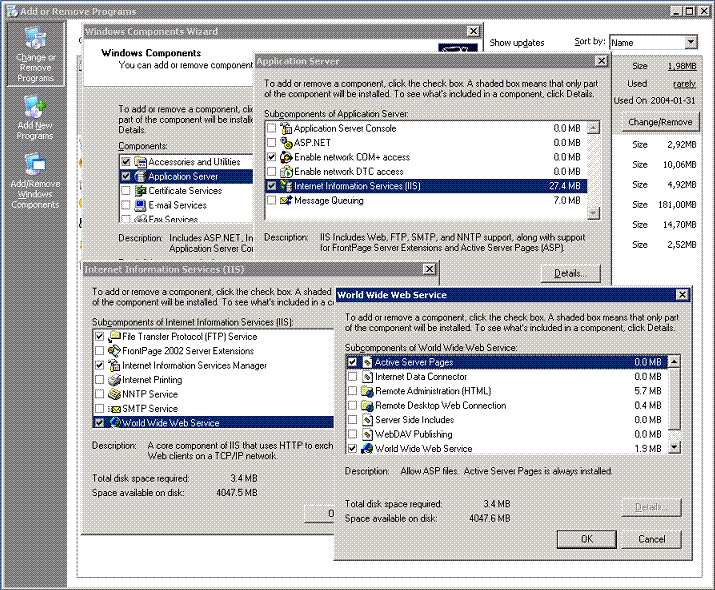
Task: Open Add New Programs sidebar icon
Action: coord(35,106)
